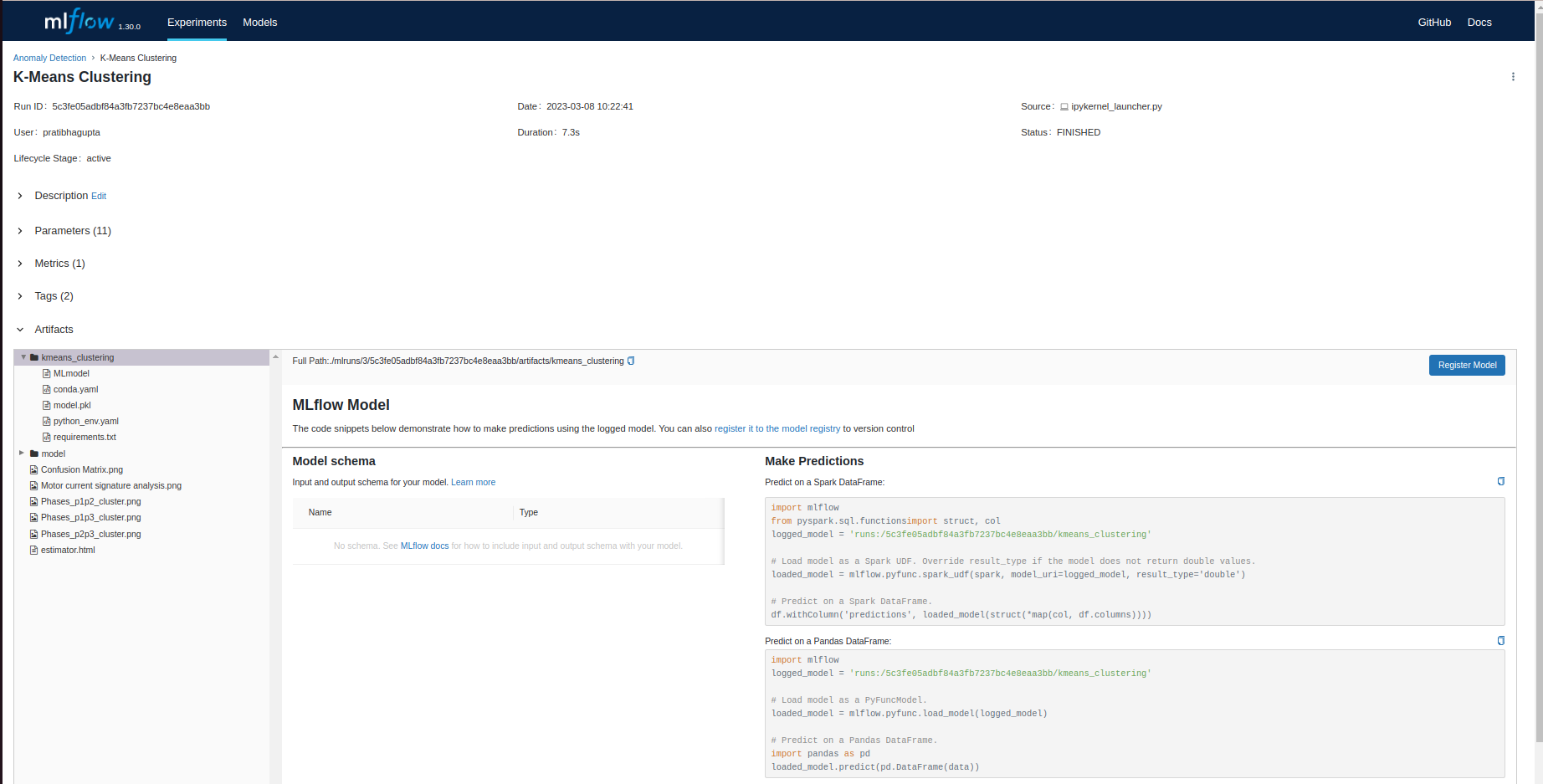Image resolution: width=1543 pixels, height=784 pixels.
Task: Collapse the Artifacts section
Action: [x=20, y=330]
